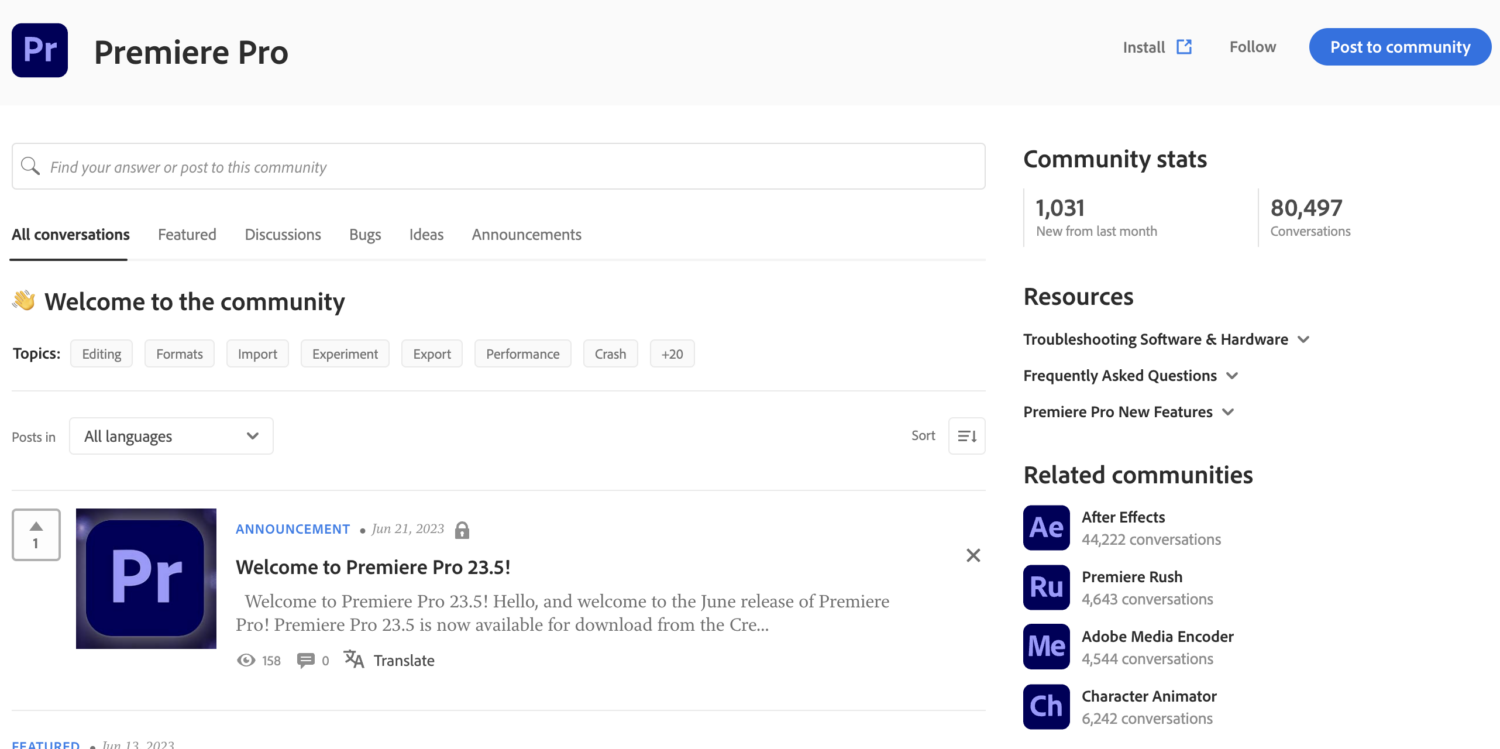Image resolution: width=1500 pixels, height=749 pixels.
Task: Filter by the Crash topic
Action: coord(610,354)
